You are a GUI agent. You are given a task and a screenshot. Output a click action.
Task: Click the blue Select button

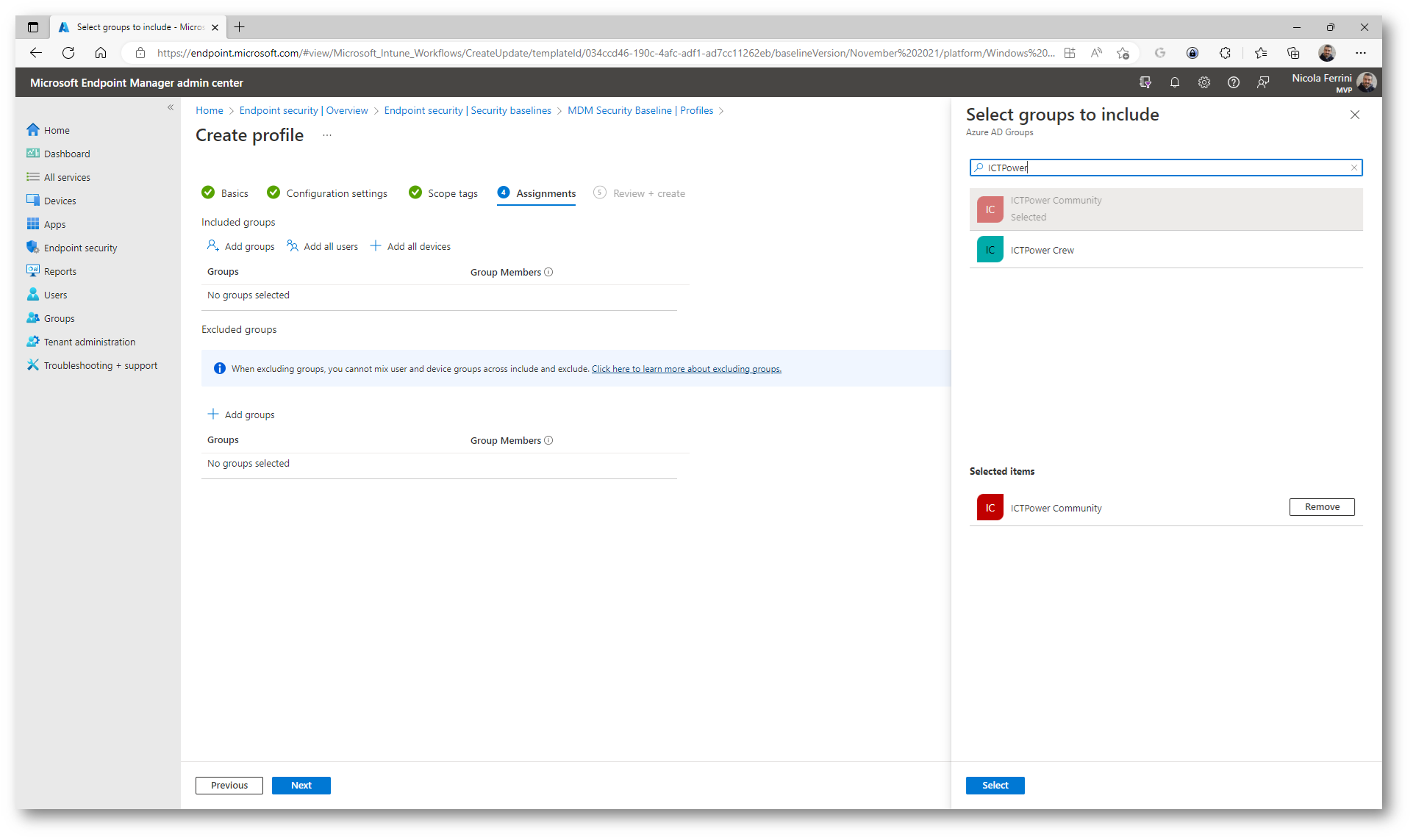(995, 785)
